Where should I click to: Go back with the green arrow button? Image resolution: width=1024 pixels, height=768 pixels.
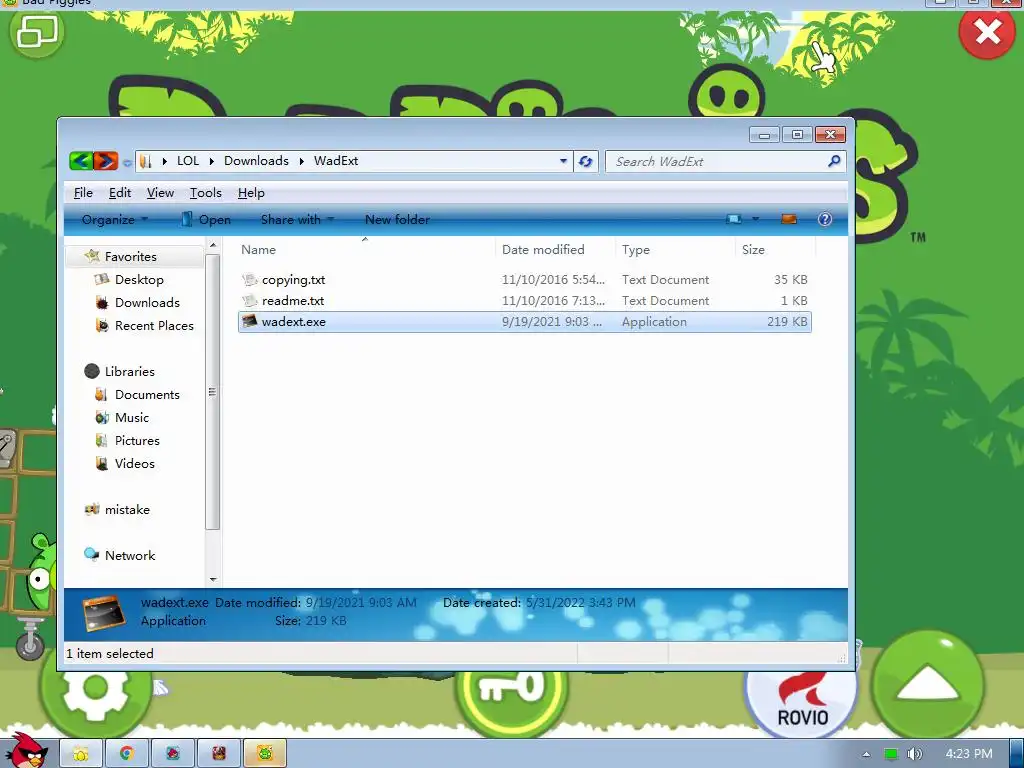point(81,161)
